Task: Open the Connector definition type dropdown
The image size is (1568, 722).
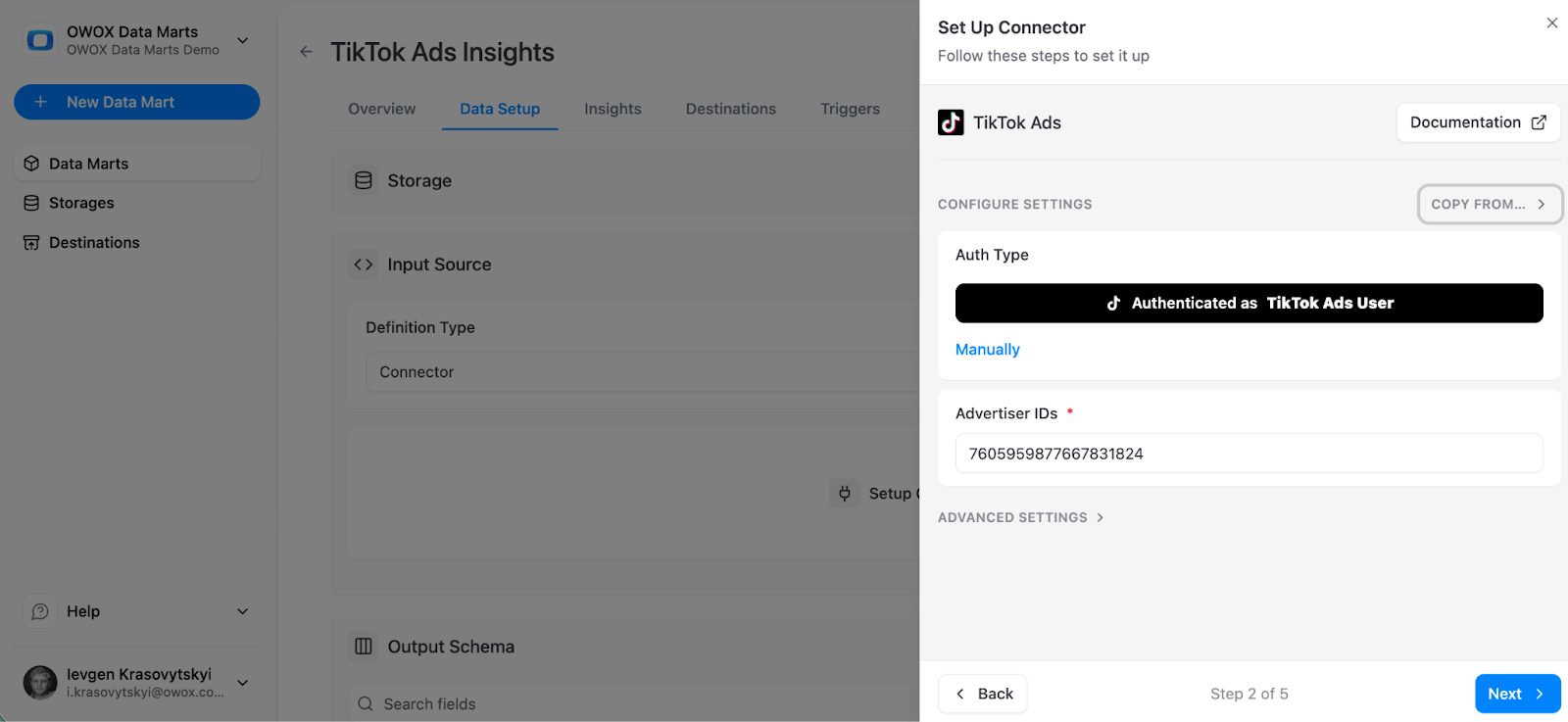Action: coord(643,372)
